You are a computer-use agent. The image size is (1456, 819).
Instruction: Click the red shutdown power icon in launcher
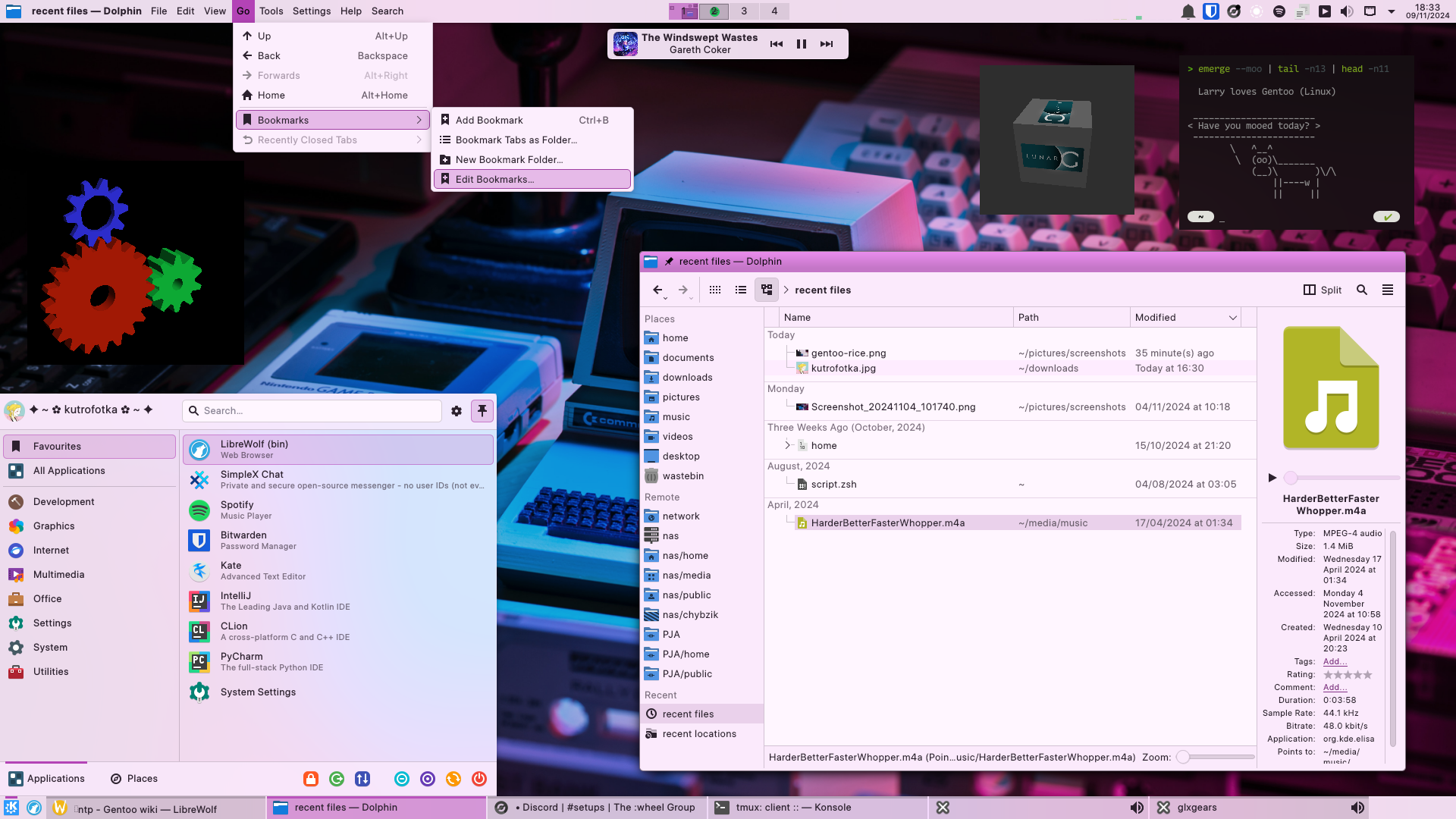tap(479, 779)
